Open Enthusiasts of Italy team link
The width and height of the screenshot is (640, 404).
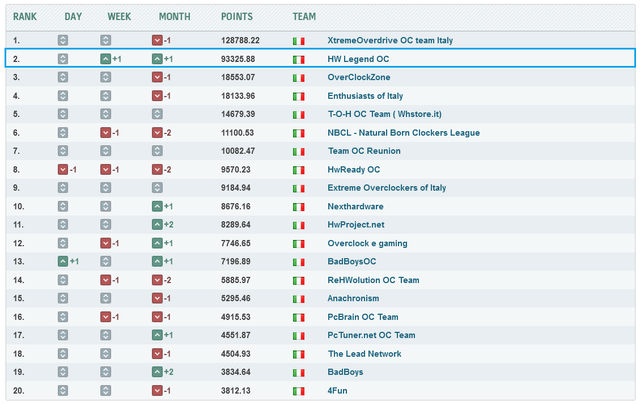[365, 96]
